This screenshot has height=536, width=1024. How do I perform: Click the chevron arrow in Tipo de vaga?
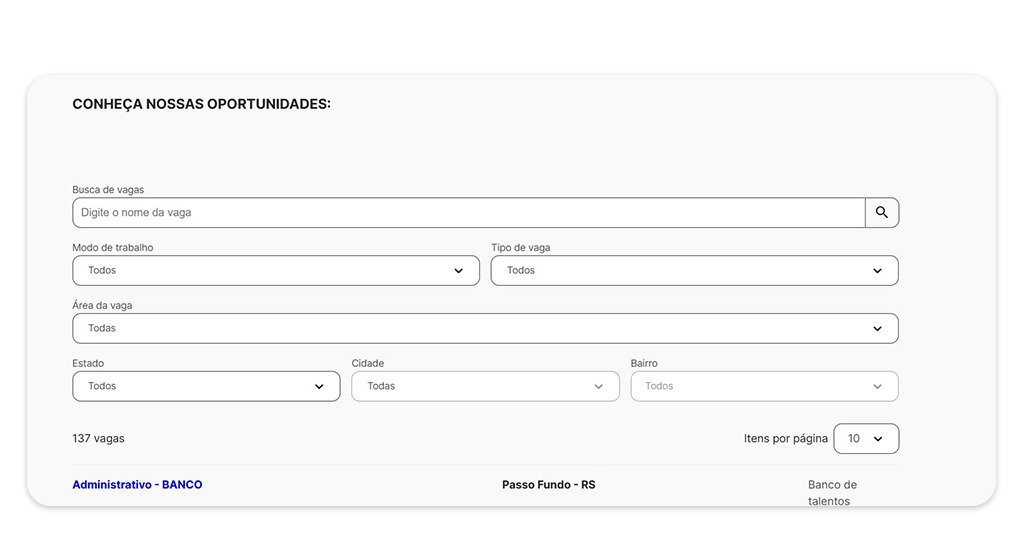point(877,271)
